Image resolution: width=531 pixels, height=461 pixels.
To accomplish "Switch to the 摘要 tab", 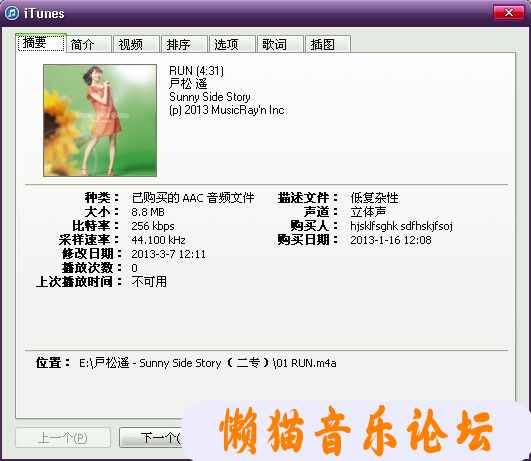I will [x=41, y=43].
